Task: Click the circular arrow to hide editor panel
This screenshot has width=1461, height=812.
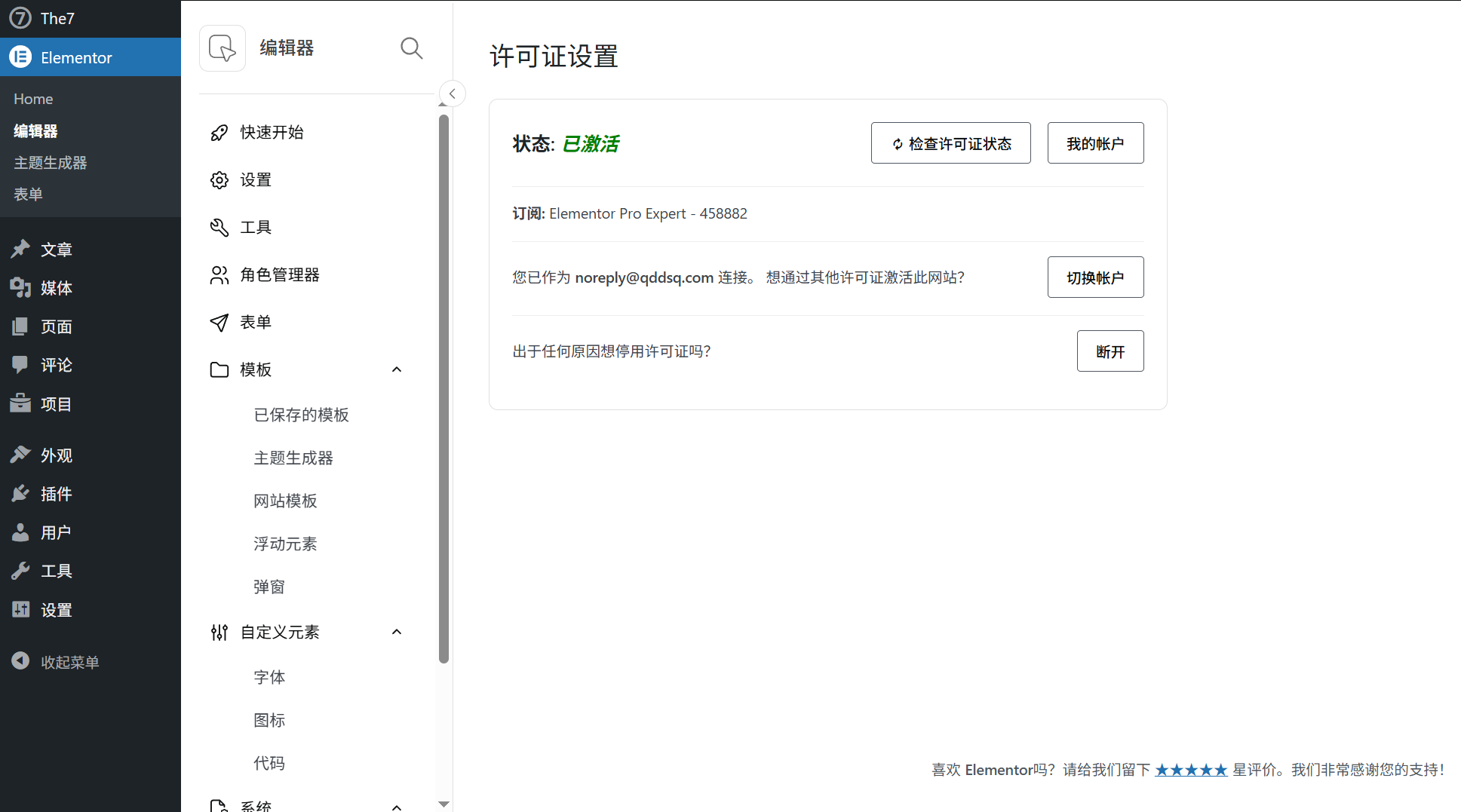Action: click(x=452, y=93)
